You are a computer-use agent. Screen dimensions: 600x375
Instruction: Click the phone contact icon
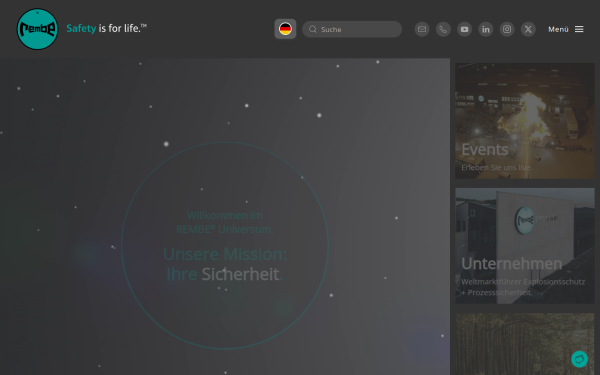click(x=443, y=29)
